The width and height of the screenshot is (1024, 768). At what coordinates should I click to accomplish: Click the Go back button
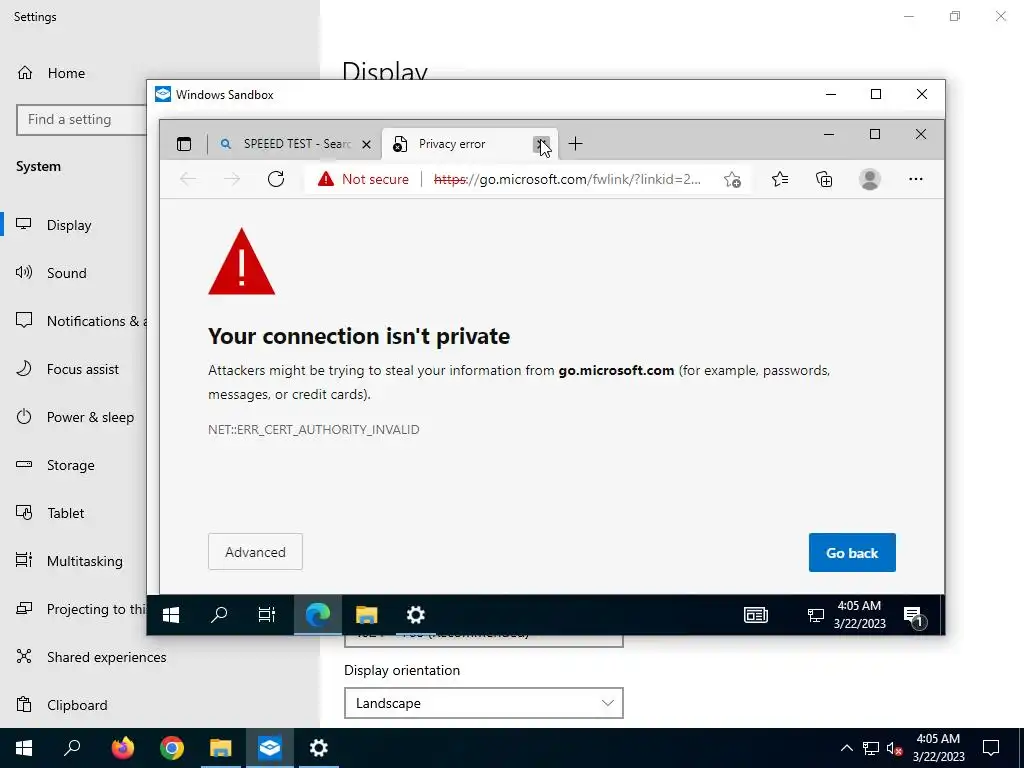click(x=852, y=552)
